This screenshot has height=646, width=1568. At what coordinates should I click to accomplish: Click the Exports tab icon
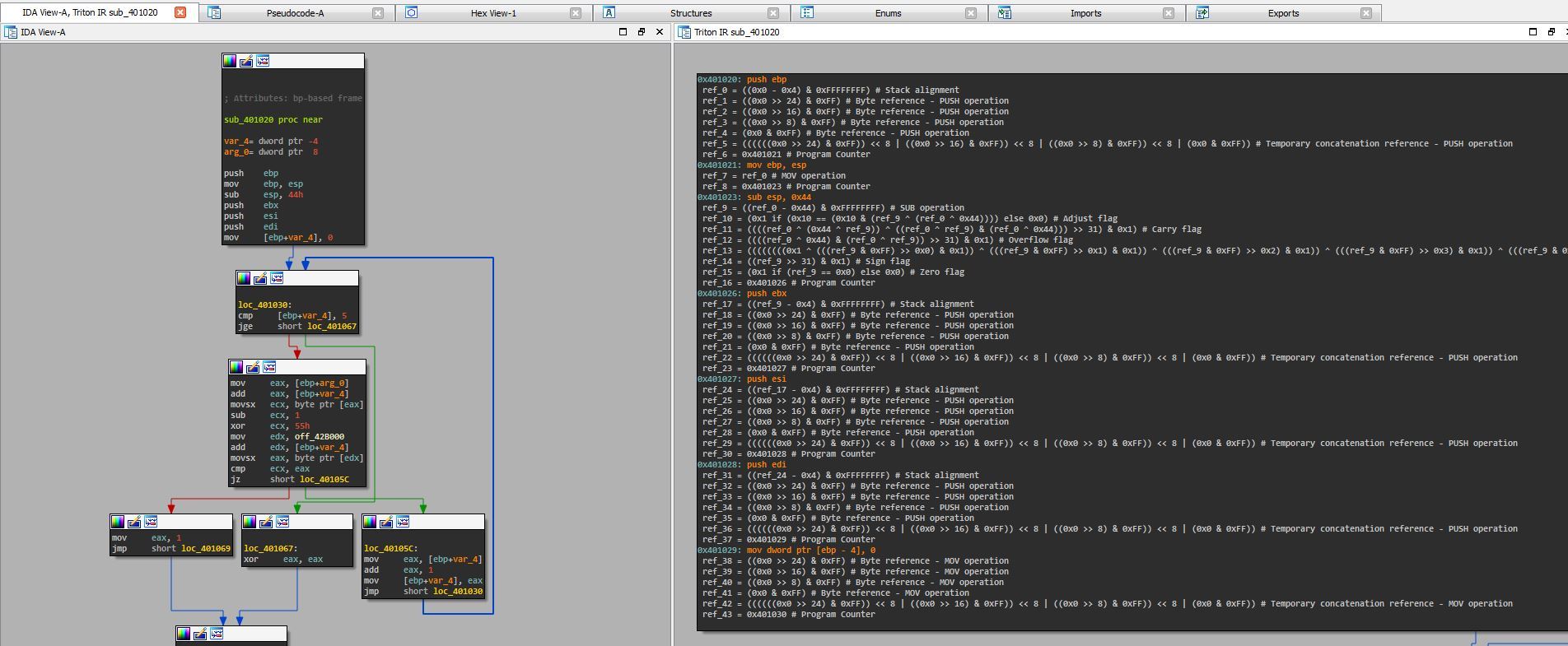coord(1202,13)
